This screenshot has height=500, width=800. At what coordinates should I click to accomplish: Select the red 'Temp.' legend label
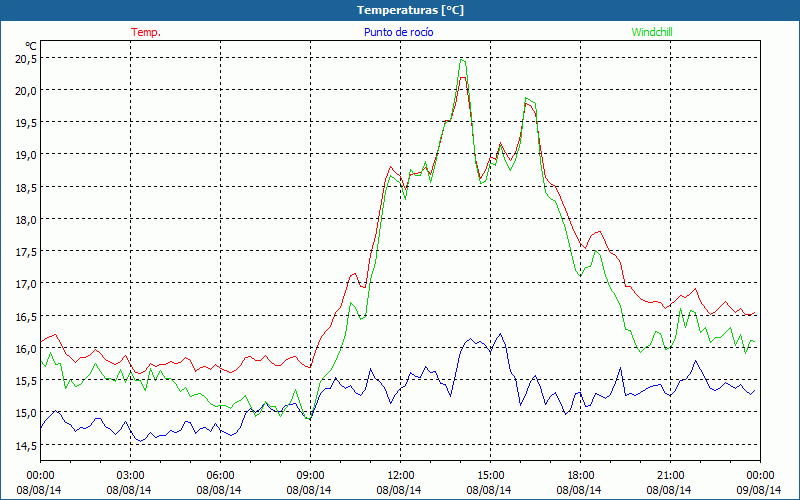(x=146, y=32)
